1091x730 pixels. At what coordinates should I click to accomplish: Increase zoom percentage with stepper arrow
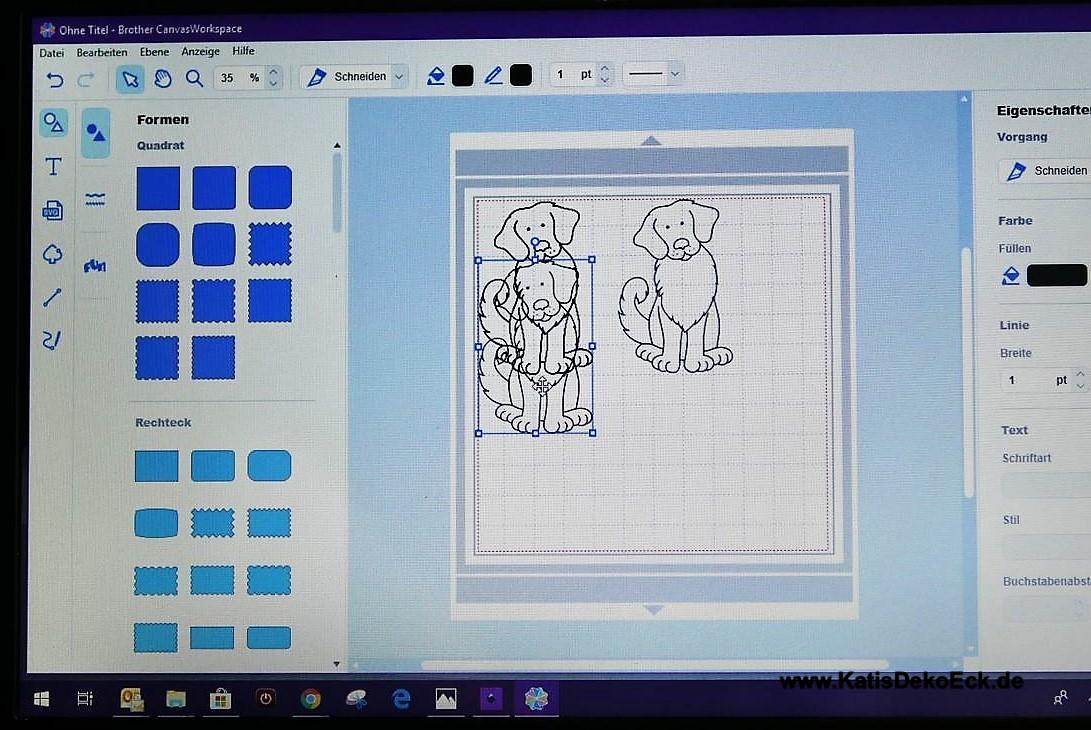coord(274,71)
